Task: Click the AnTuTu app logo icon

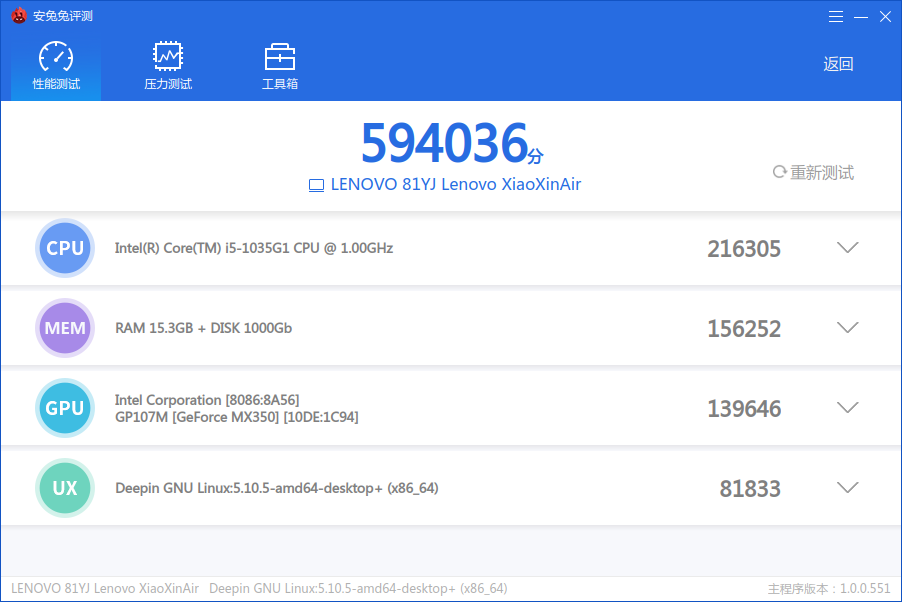Action: coord(19,16)
